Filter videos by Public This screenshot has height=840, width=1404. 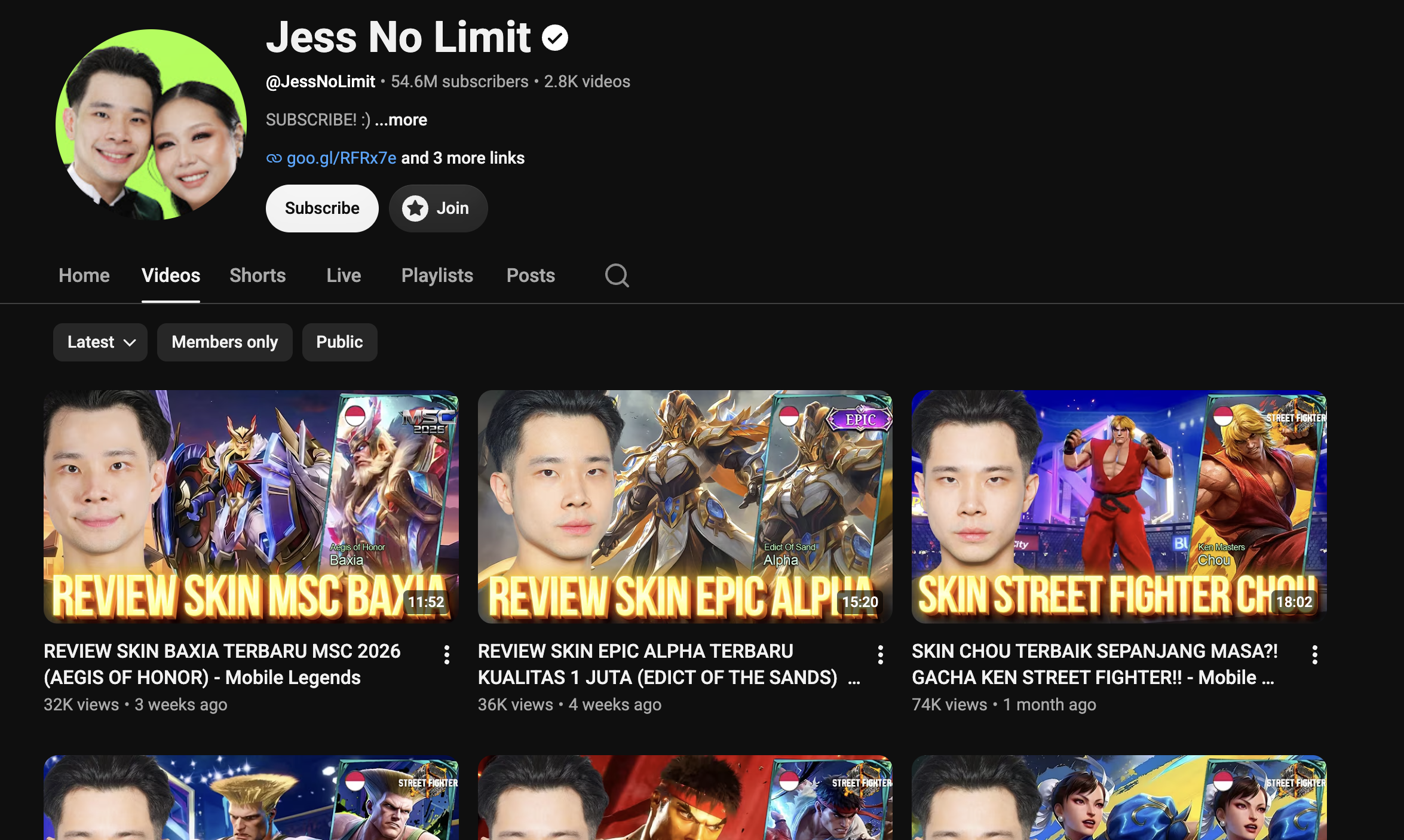(x=339, y=342)
